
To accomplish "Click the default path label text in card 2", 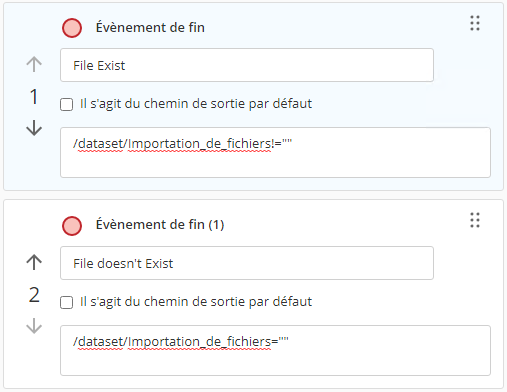I will pos(196,302).
